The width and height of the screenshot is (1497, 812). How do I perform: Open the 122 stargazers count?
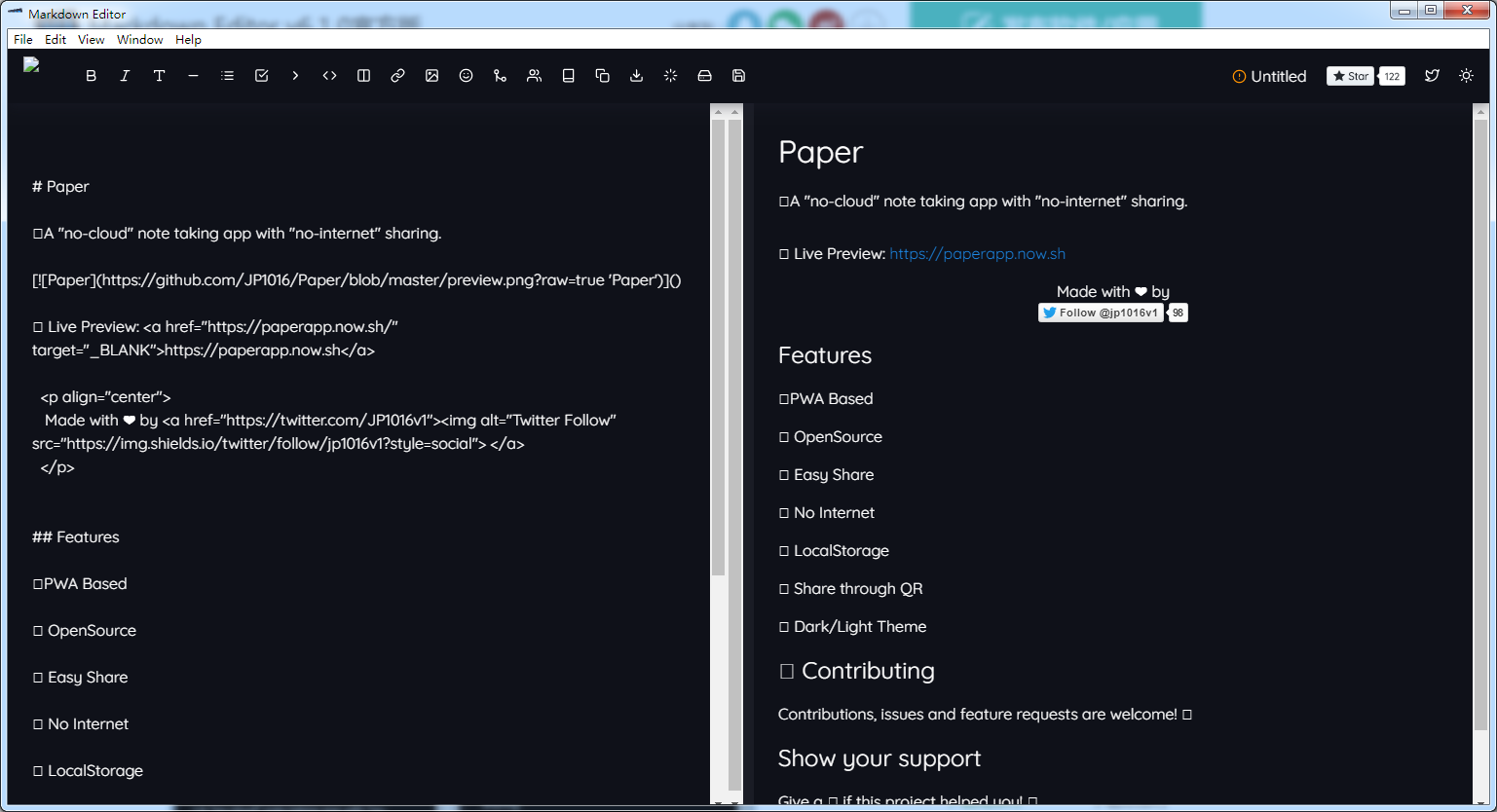[1392, 76]
